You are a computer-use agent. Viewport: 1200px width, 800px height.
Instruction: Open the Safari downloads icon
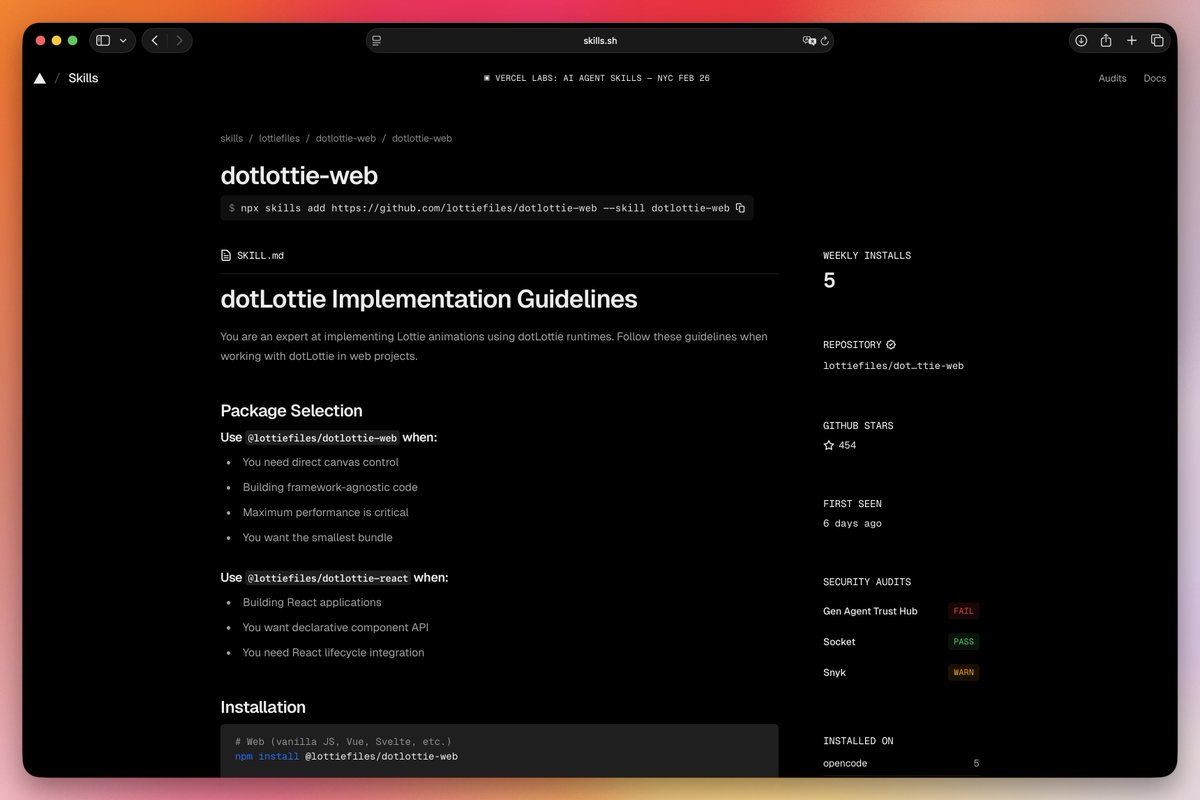(x=1081, y=41)
